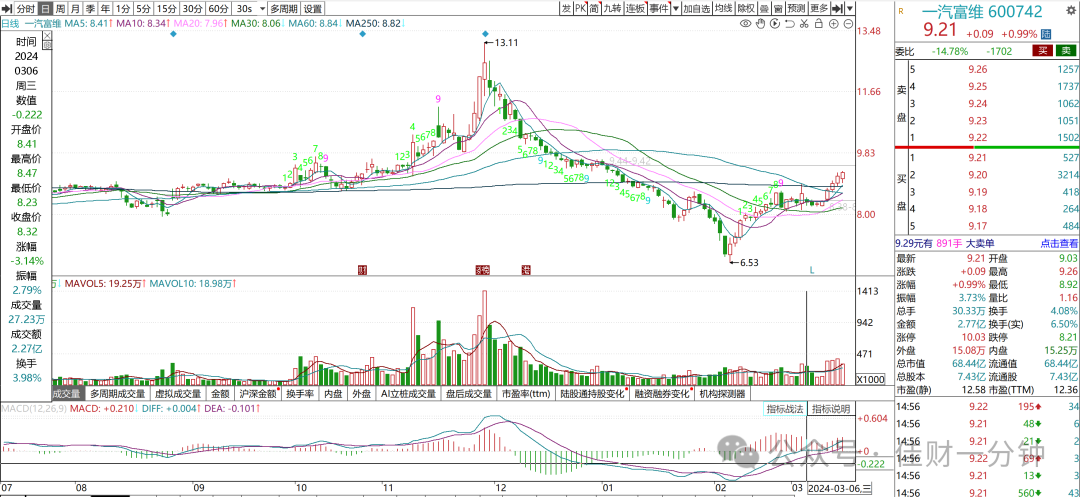Select the 1分 one-minute period
Screen dimensions: 1080x497
123,9
